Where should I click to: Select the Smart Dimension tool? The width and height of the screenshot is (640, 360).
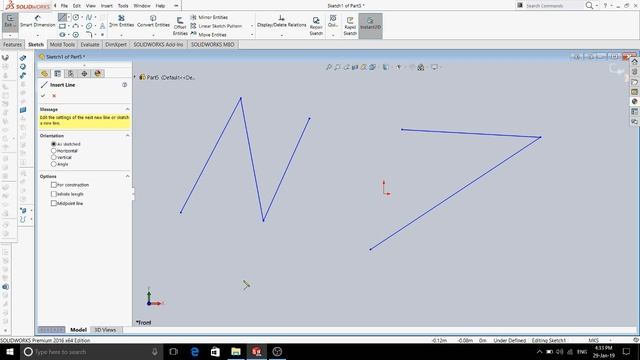(x=38, y=21)
